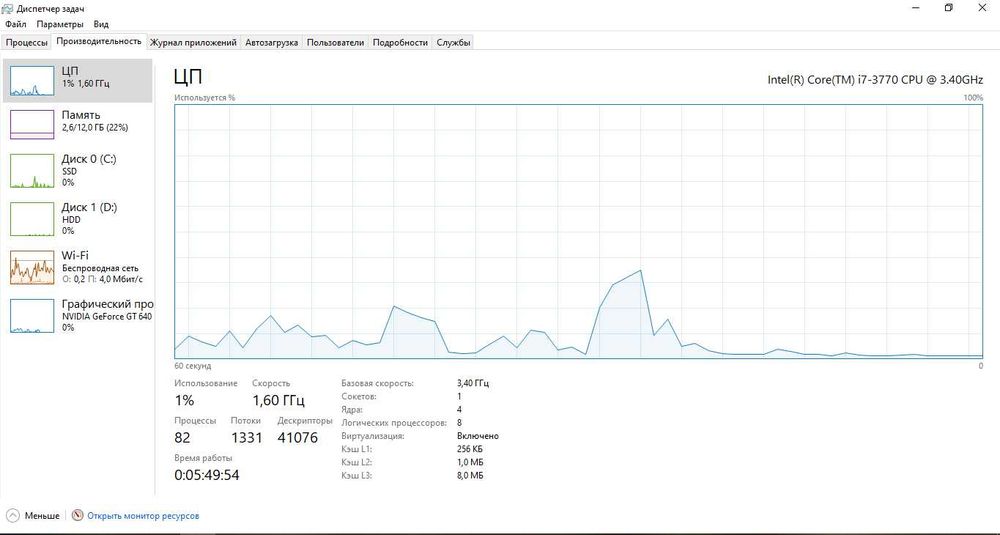The width and height of the screenshot is (1000, 535).
Task: Select the Память mini graph thumbnail
Action: click(x=32, y=124)
